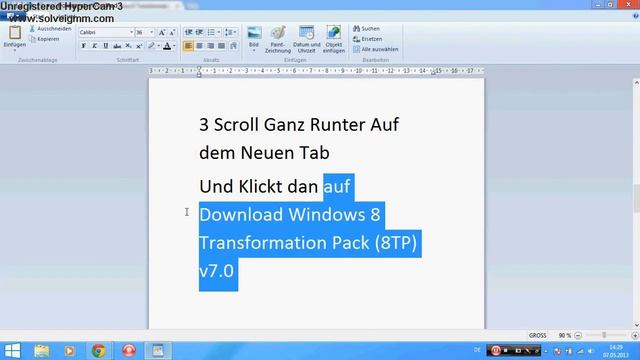Toggle superscript formatting
The height and width of the screenshot is (360, 640).
point(139,46)
